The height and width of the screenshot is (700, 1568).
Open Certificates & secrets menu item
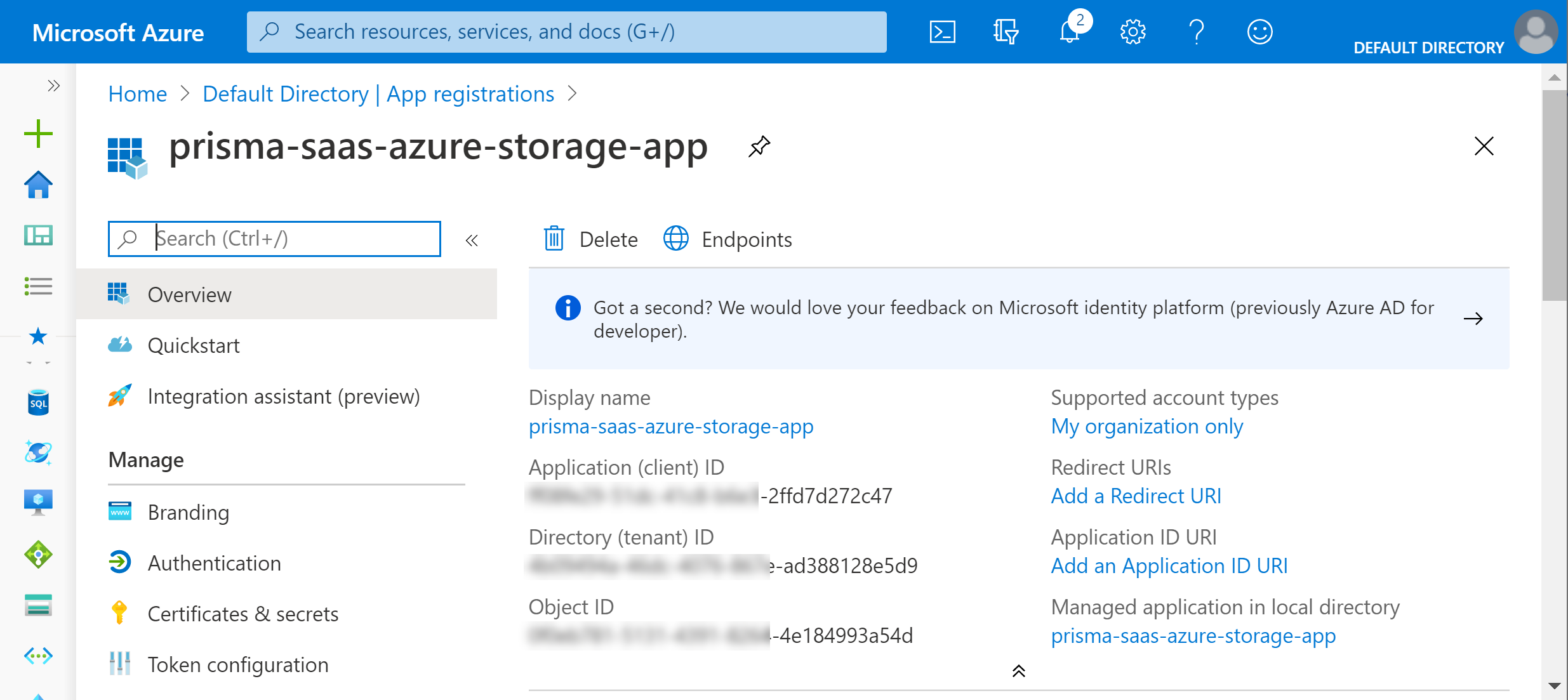(243, 614)
